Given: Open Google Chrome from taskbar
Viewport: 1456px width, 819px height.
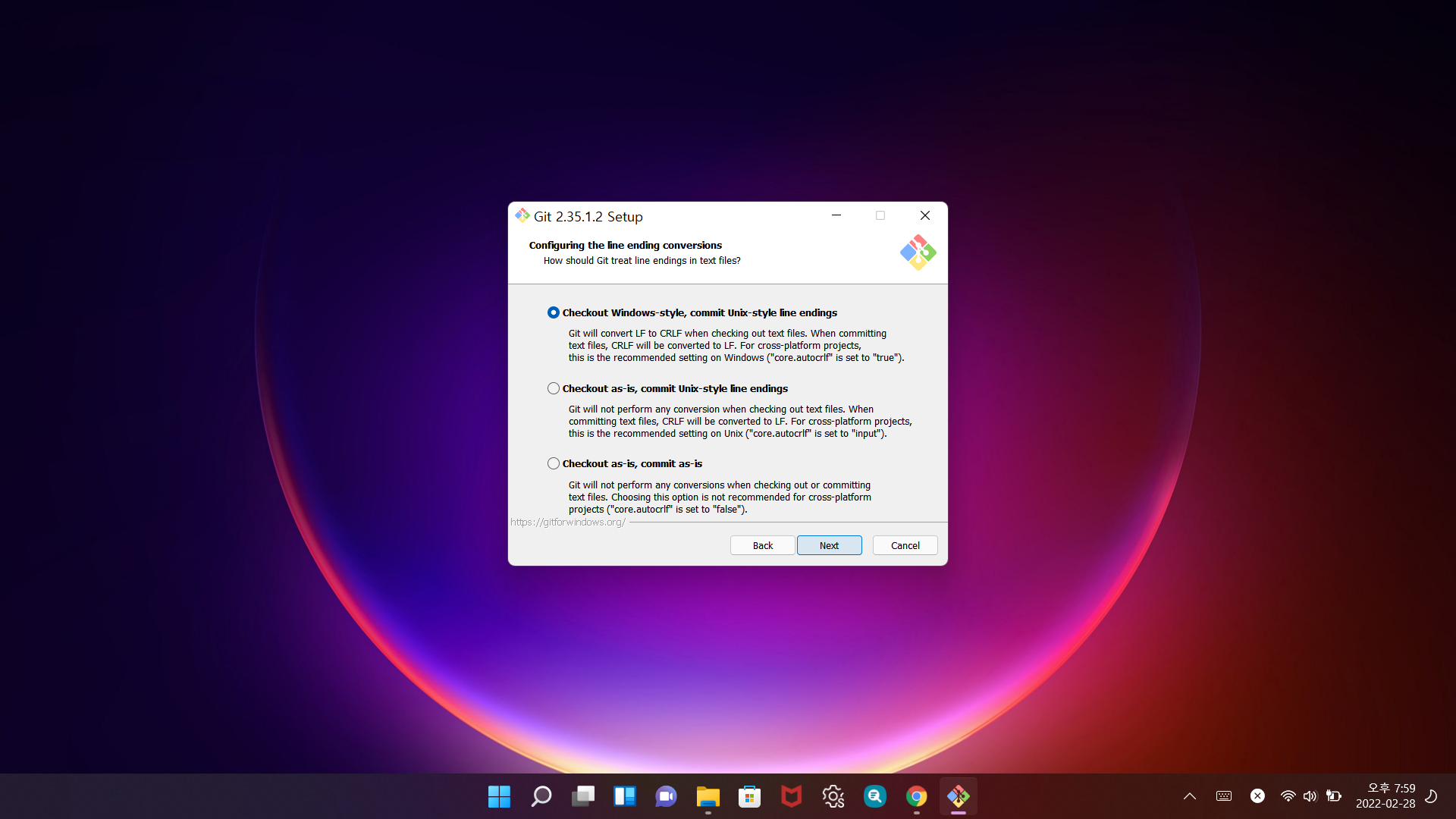Looking at the screenshot, I should [x=916, y=796].
